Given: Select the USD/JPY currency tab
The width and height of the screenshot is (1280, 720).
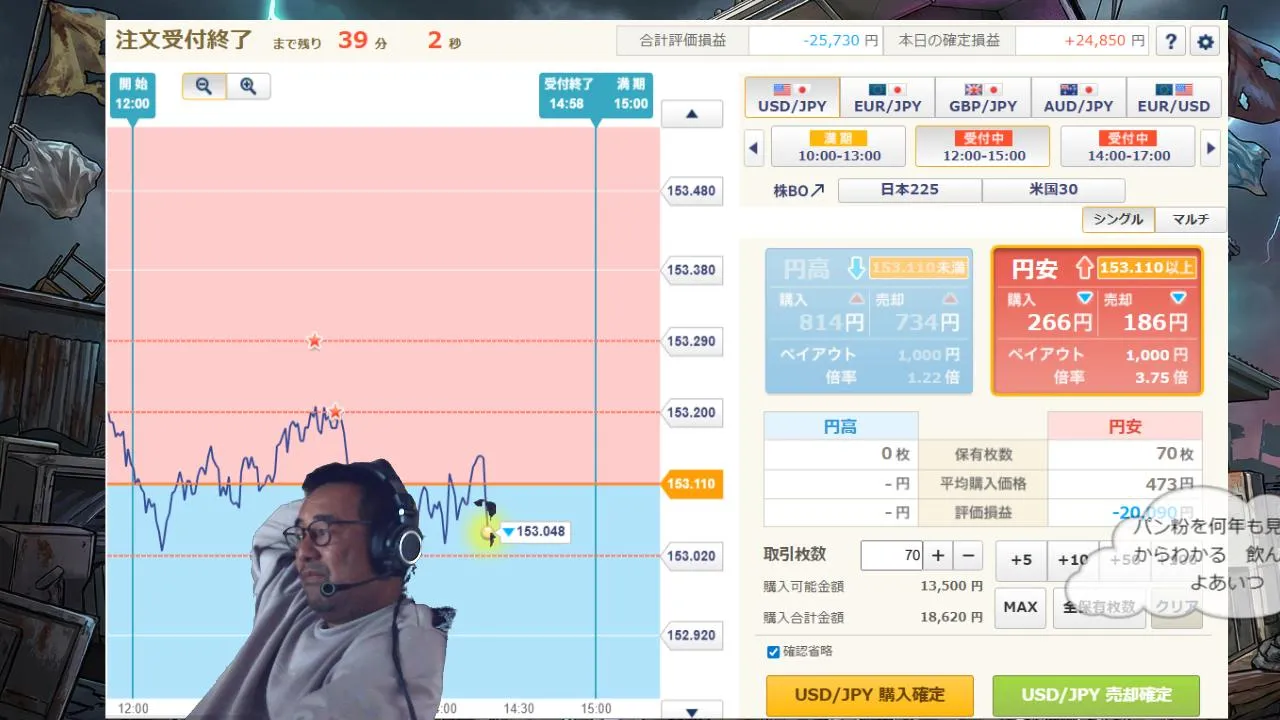Looking at the screenshot, I should click(x=792, y=97).
